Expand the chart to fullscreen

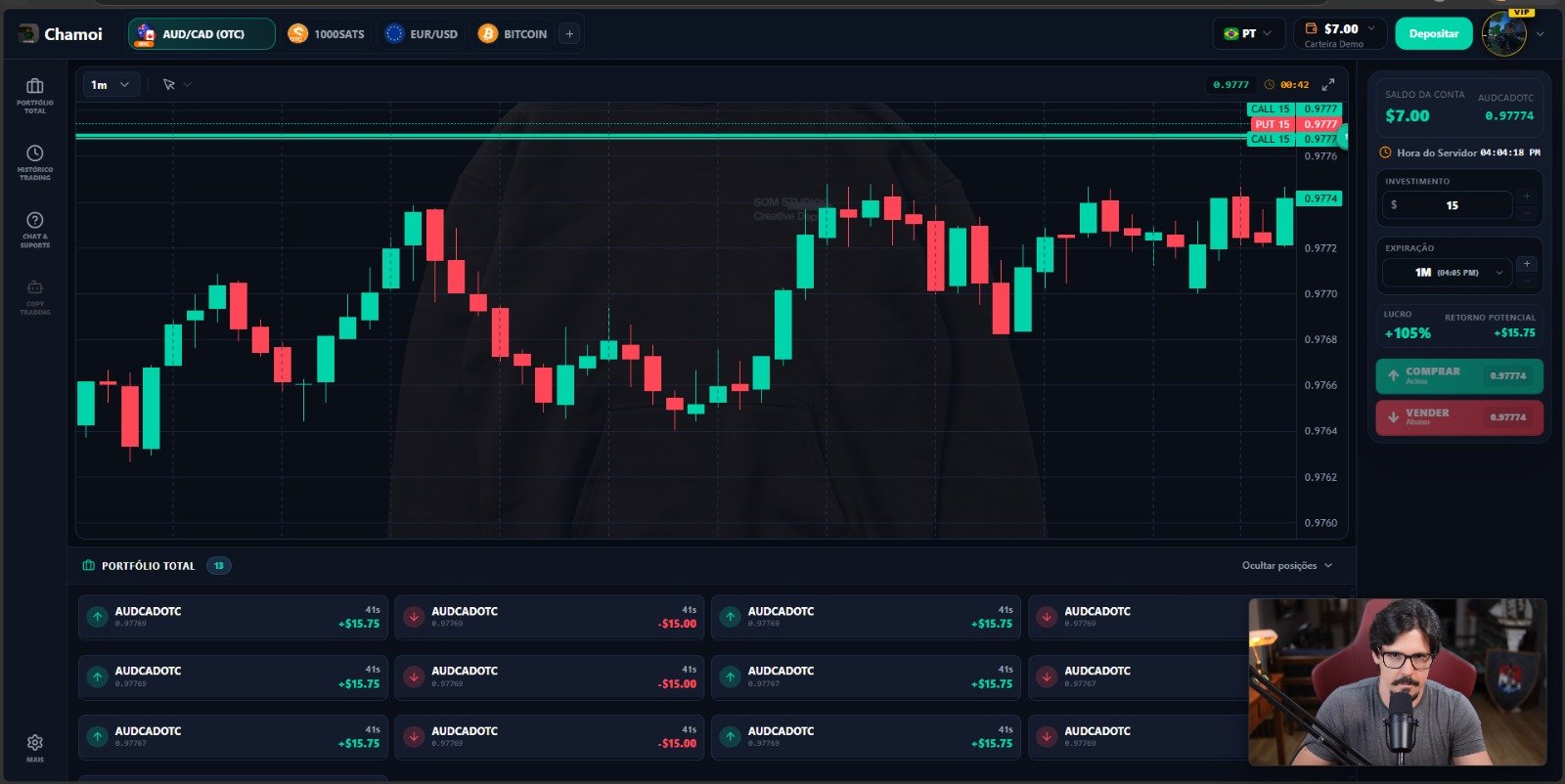[x=1328, y=84]
